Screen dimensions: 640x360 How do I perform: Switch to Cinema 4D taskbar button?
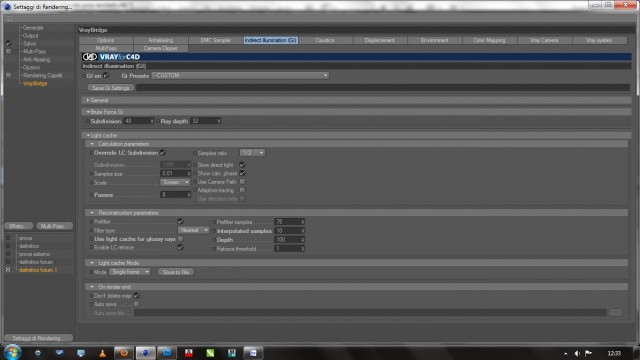(x=145, y=353)
